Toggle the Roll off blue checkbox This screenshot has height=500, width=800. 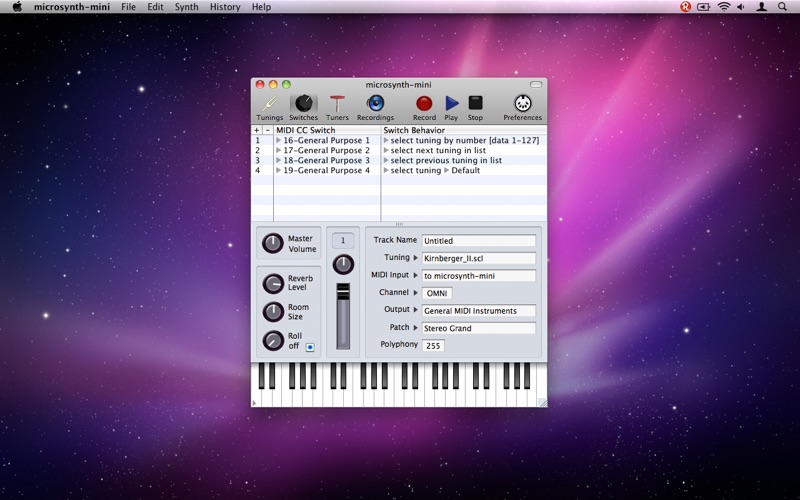coord(310,347)
